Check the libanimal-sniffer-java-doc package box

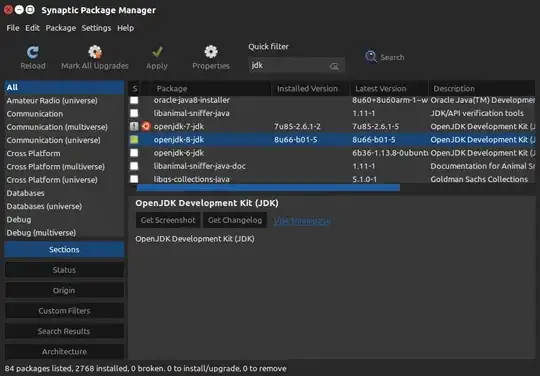(134, 166)
